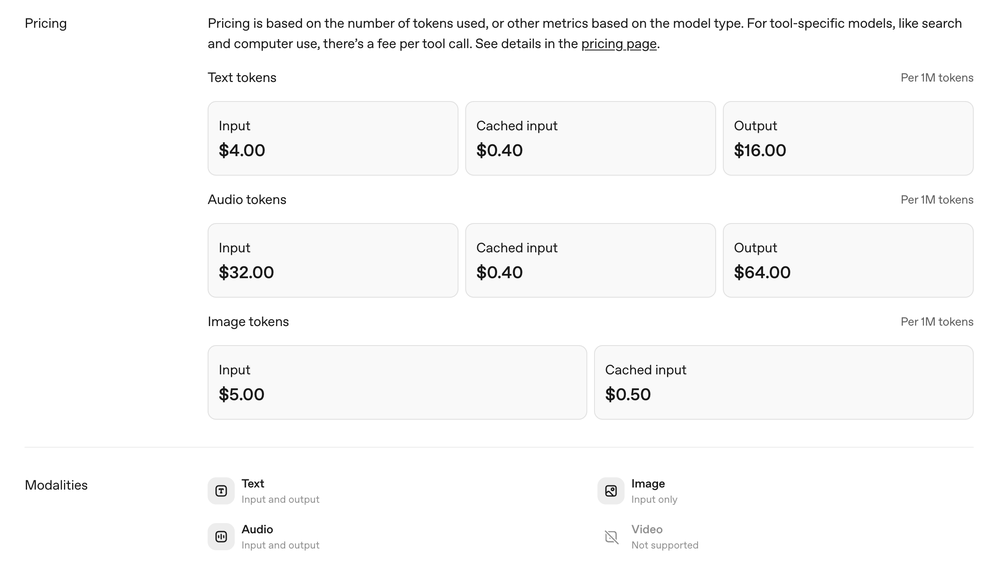Select the Text tokens Cached input card

click(590, 138)
